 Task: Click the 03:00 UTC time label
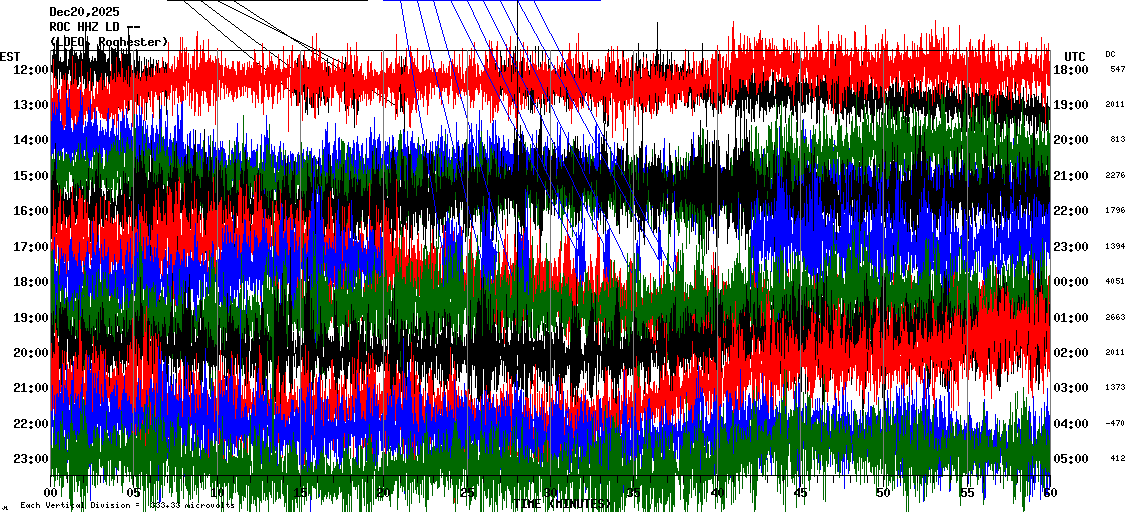pyautogui.click(x=1070, y=388)
